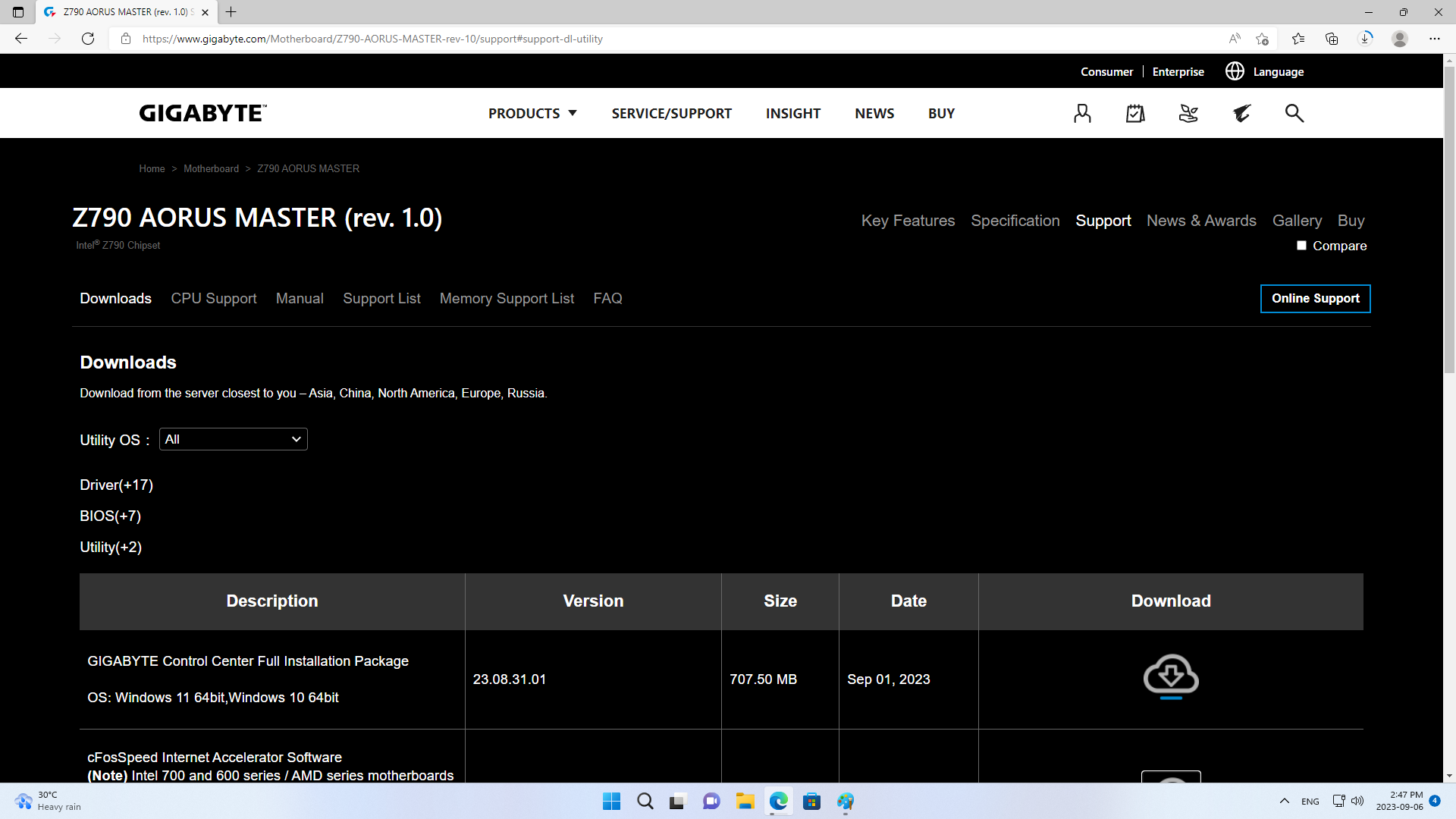The height and width of the screenshot is (819, 1456).
Task: Open the browser Favorites list icon
Action: point(1298,39)
